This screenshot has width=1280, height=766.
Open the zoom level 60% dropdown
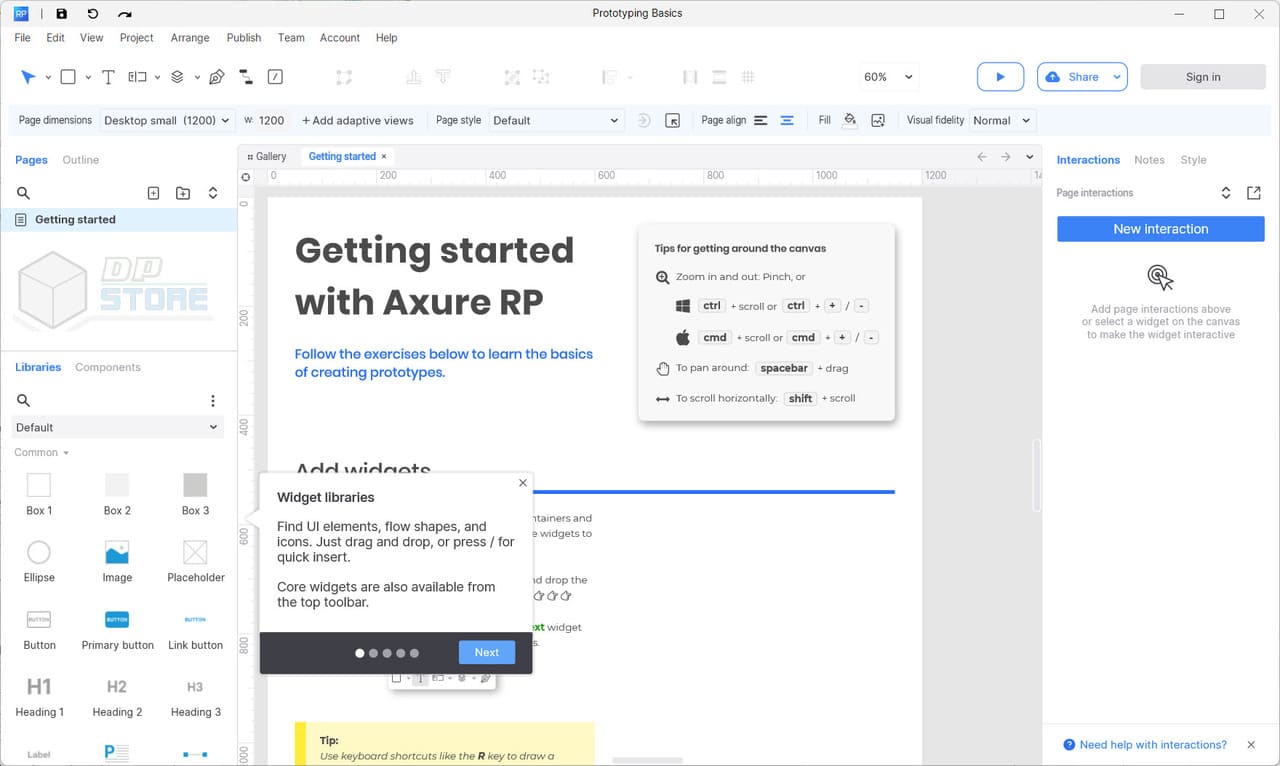pos(889,77)
